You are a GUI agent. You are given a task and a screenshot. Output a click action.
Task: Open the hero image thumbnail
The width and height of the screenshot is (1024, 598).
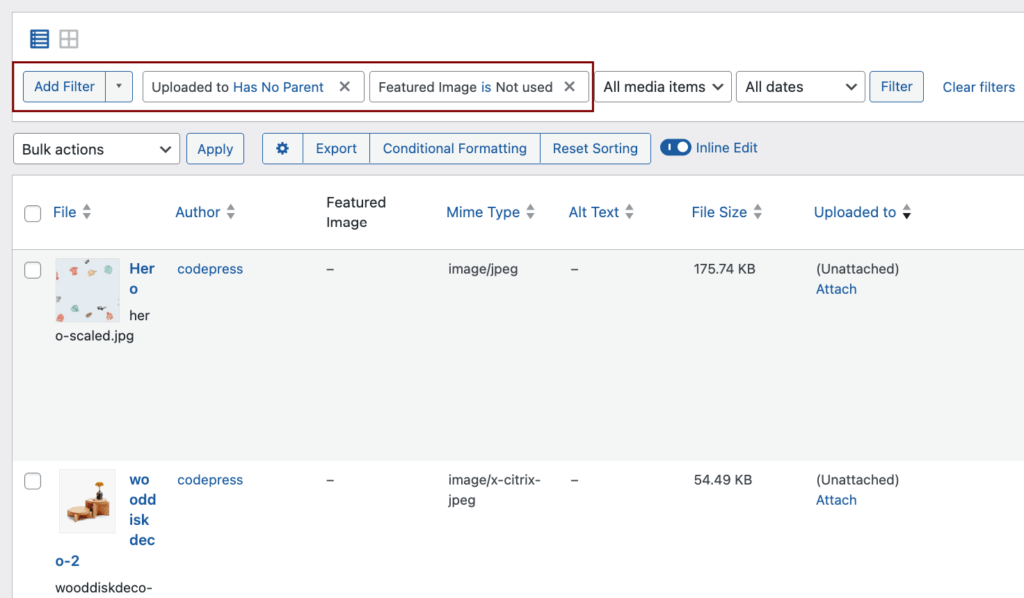[x=87, y=291]
